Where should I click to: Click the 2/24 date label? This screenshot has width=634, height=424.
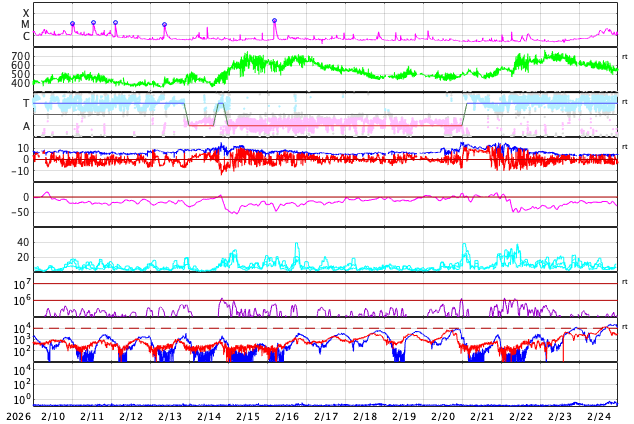click(x=599, y=416)
